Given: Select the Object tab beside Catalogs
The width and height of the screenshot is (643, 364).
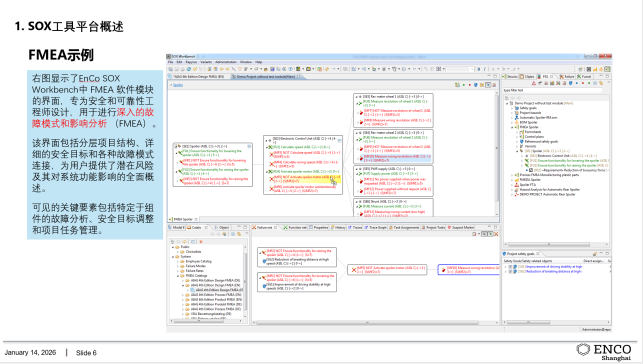Looking at the screenshot, I should tap(222, 227).
